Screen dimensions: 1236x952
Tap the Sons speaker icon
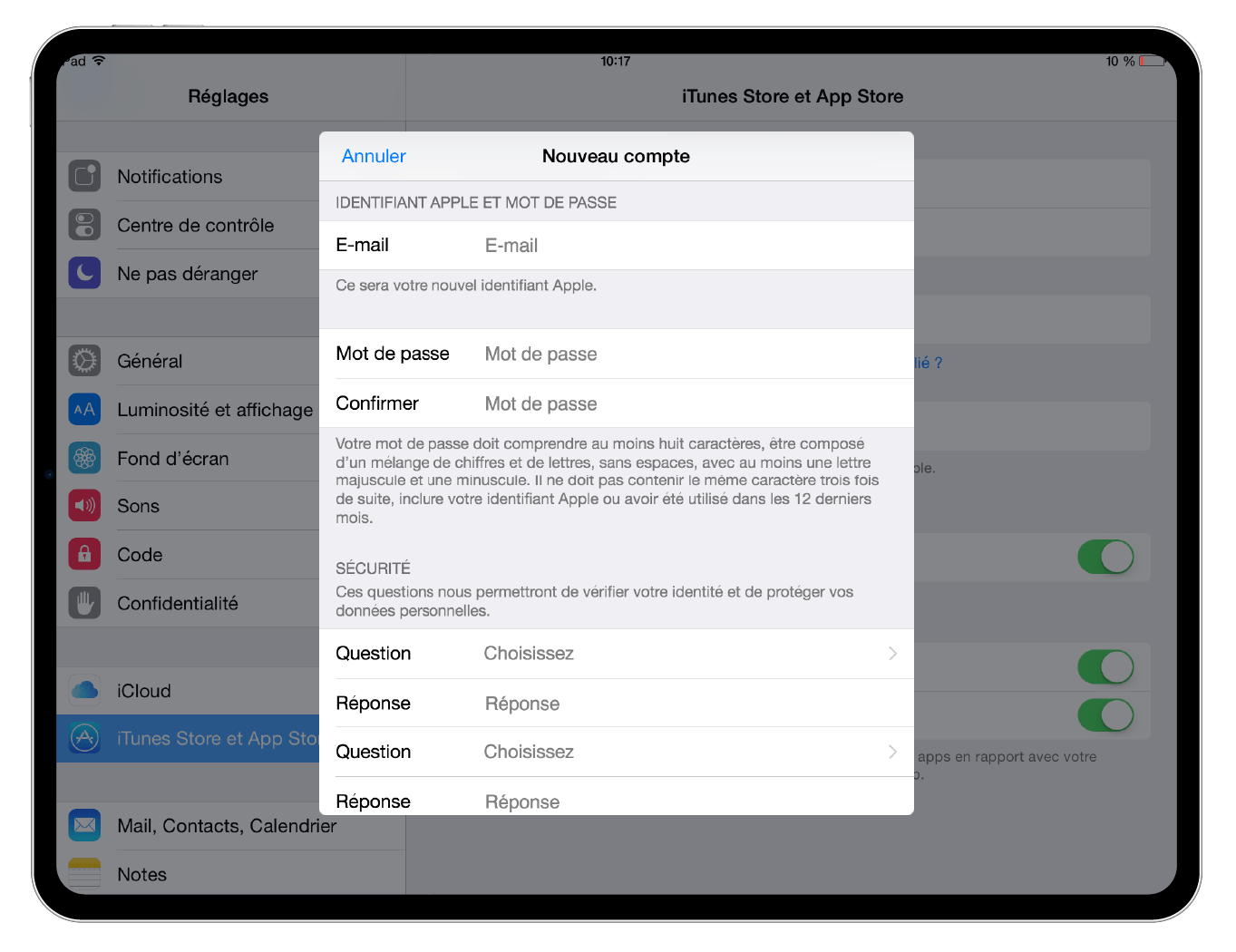84,506
